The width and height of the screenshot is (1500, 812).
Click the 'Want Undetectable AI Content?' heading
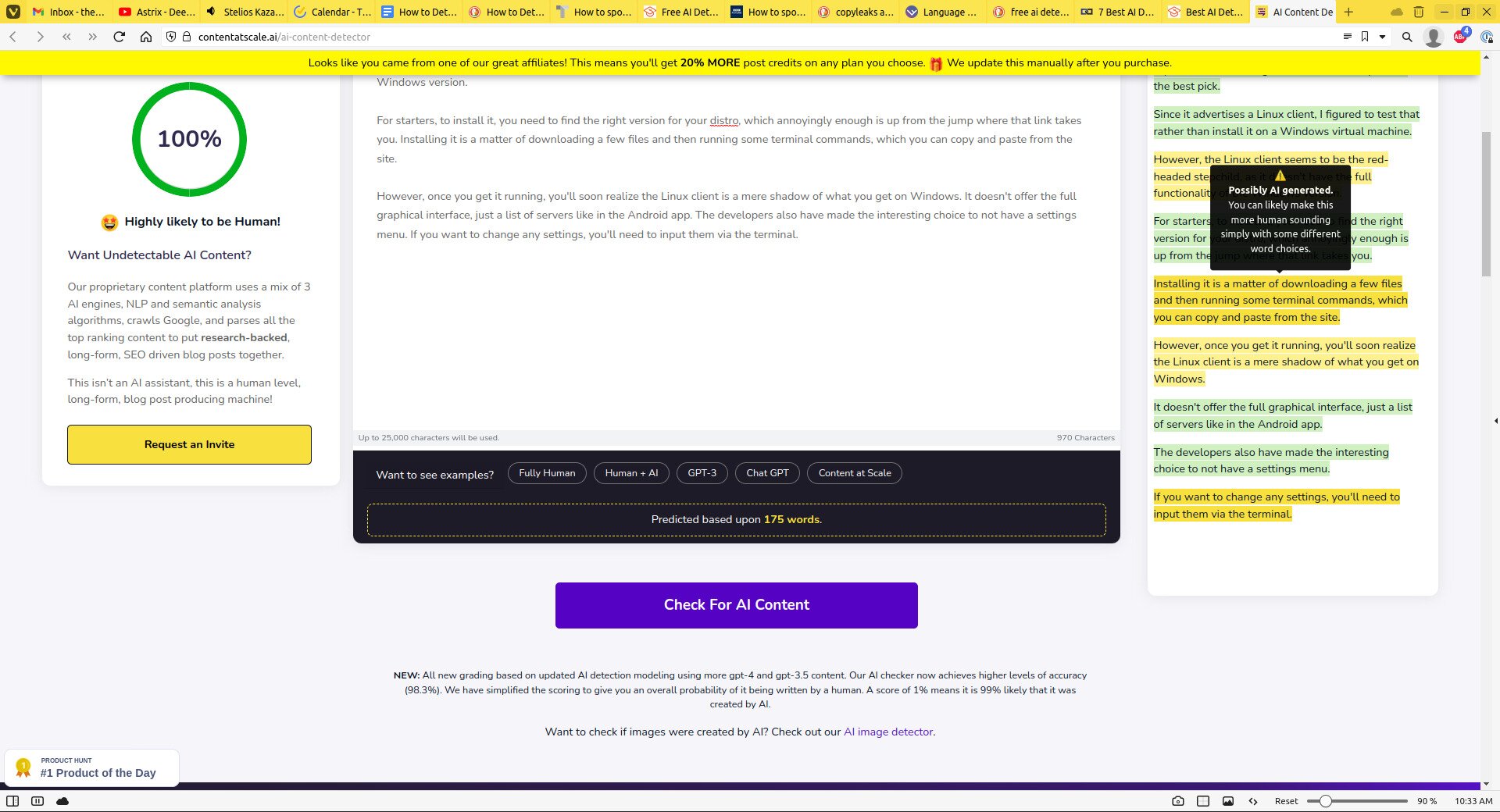159,255
